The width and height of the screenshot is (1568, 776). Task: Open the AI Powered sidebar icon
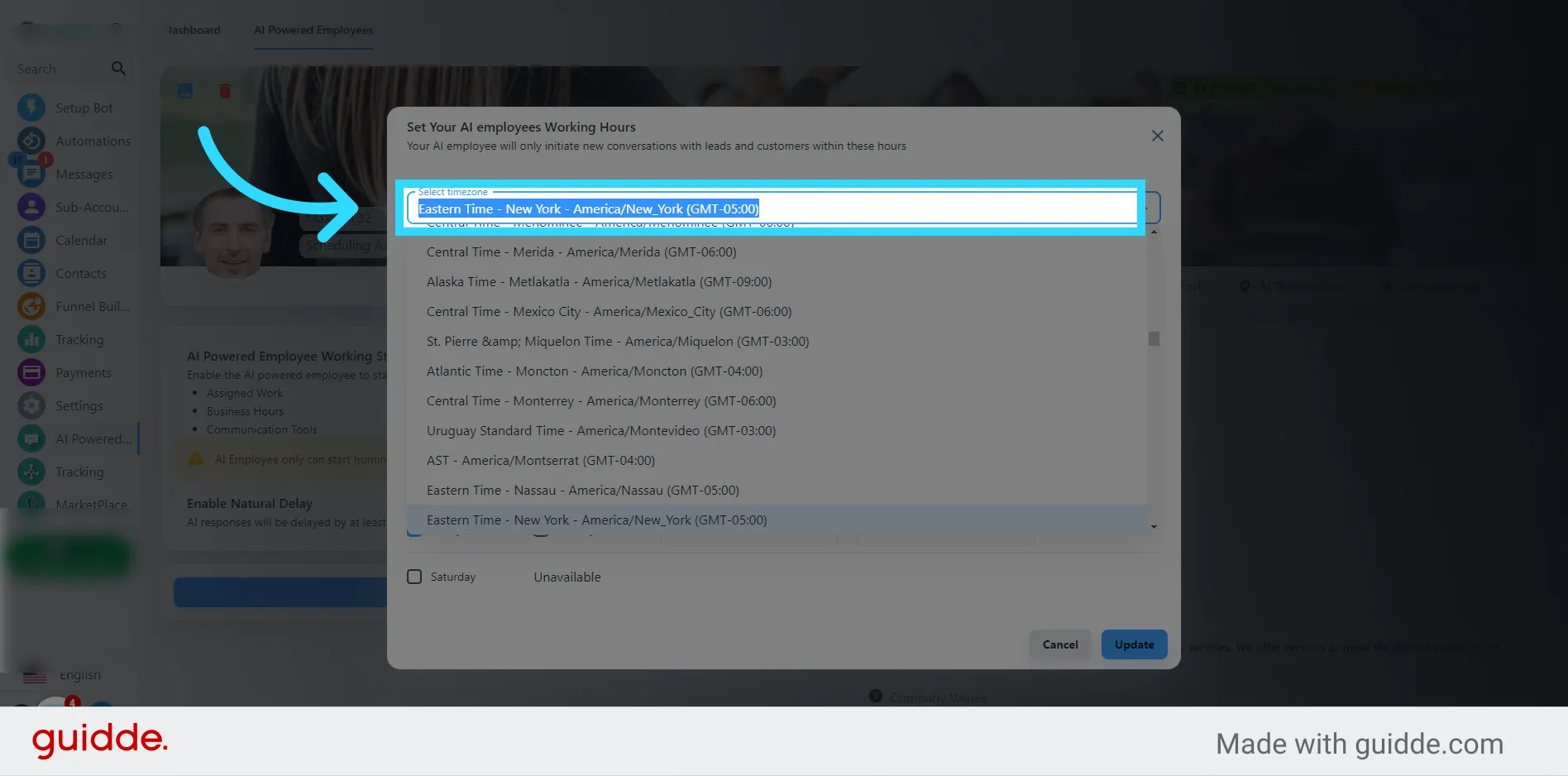pyautogui.click(x=31, y=438)
